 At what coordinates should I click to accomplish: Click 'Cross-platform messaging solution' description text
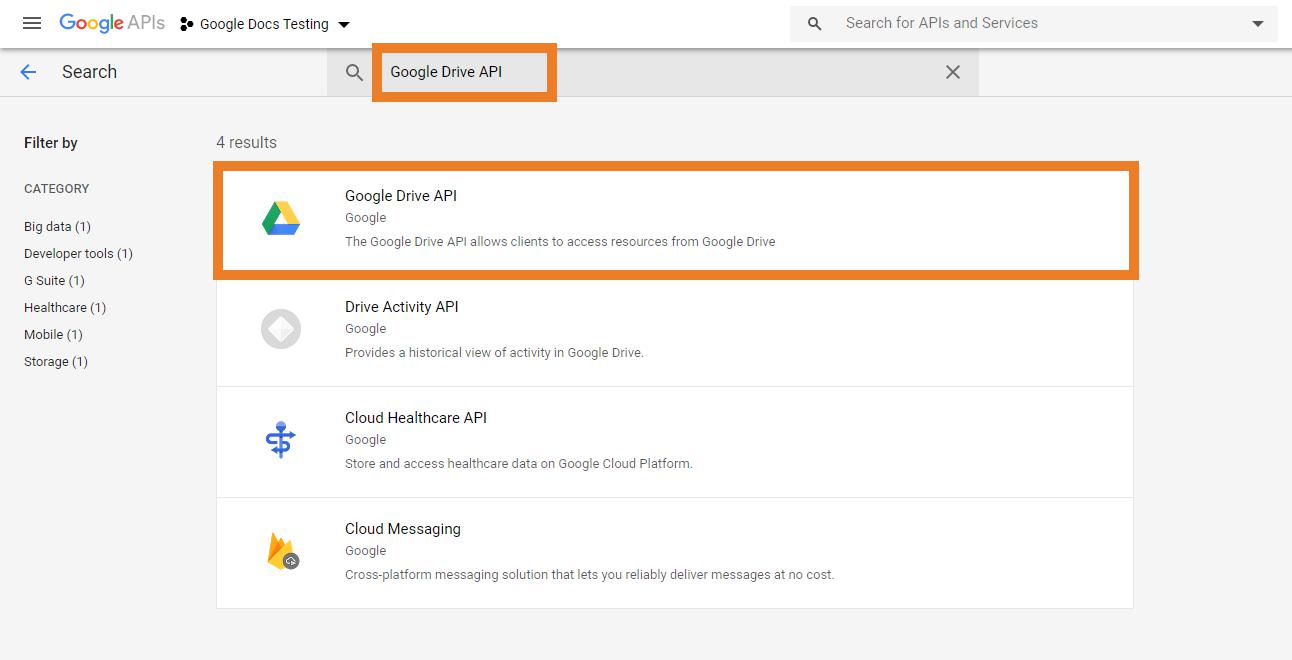click(x=590, y=575)
